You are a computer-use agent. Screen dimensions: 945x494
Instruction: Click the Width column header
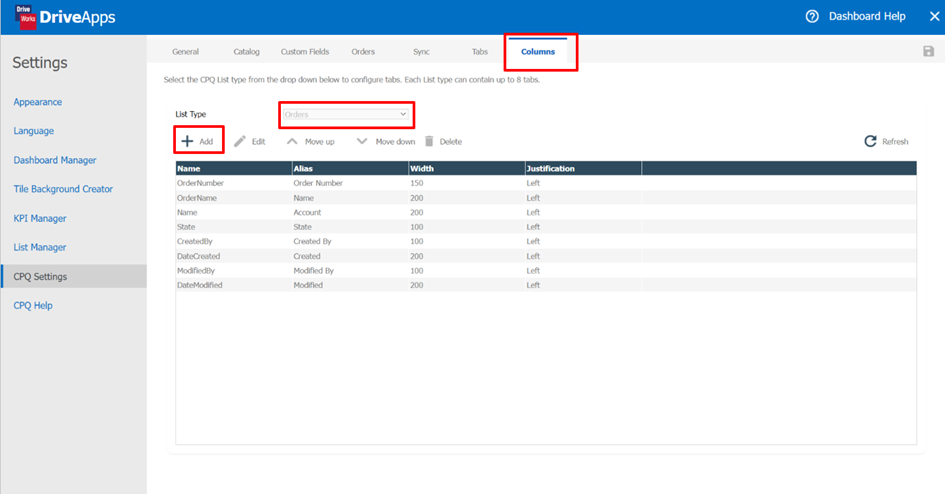466,169
